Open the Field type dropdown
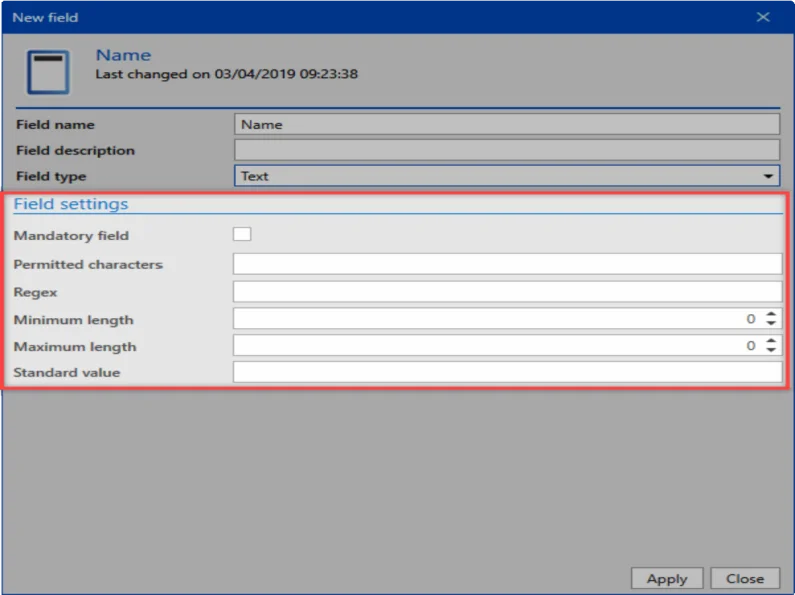 click(507, 176)
